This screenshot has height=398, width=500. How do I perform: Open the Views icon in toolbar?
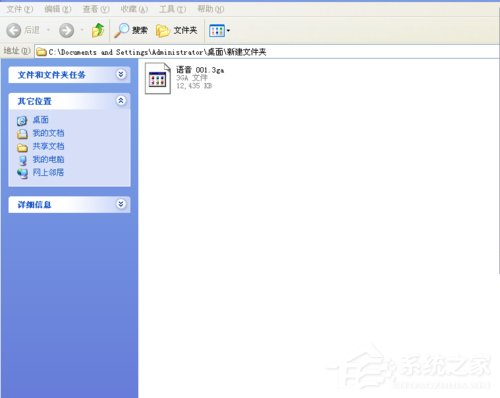coord(217,31)
